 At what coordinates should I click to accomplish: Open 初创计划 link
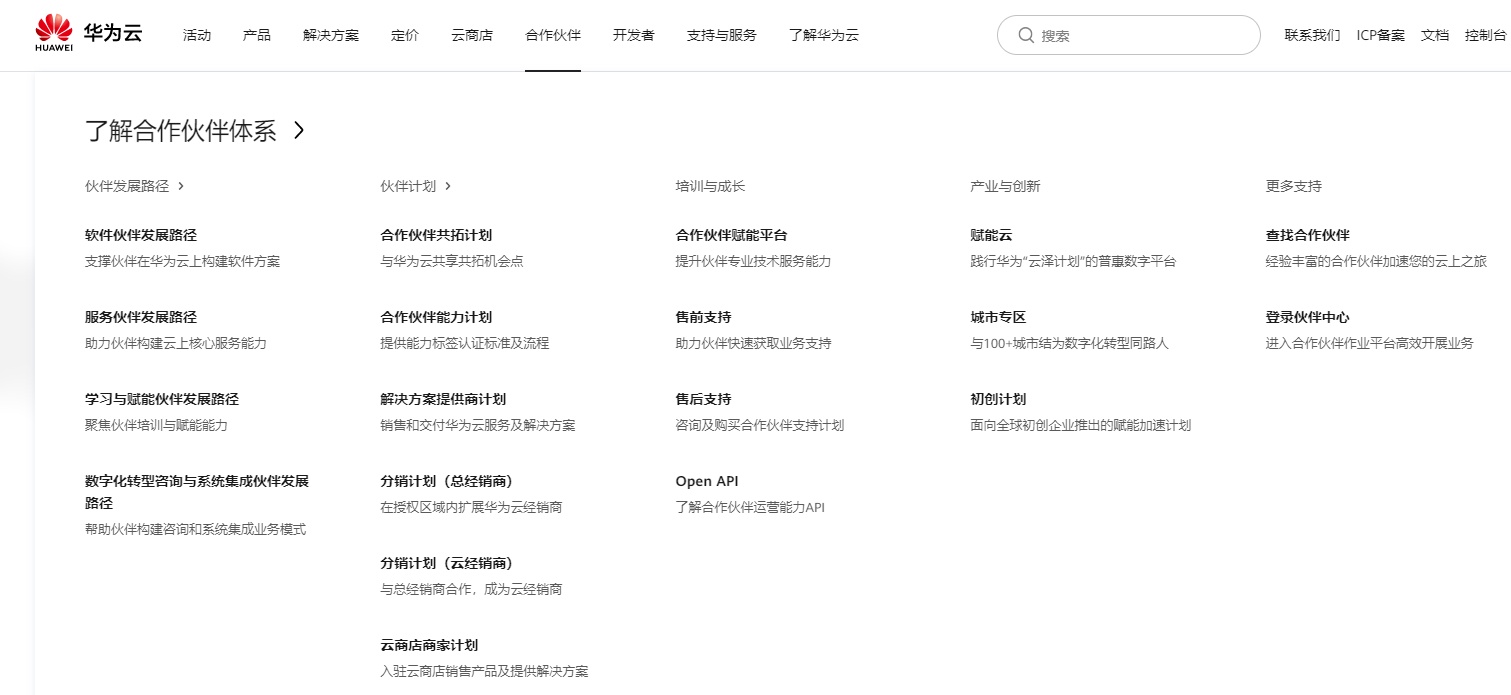click(x=998, y=399)
